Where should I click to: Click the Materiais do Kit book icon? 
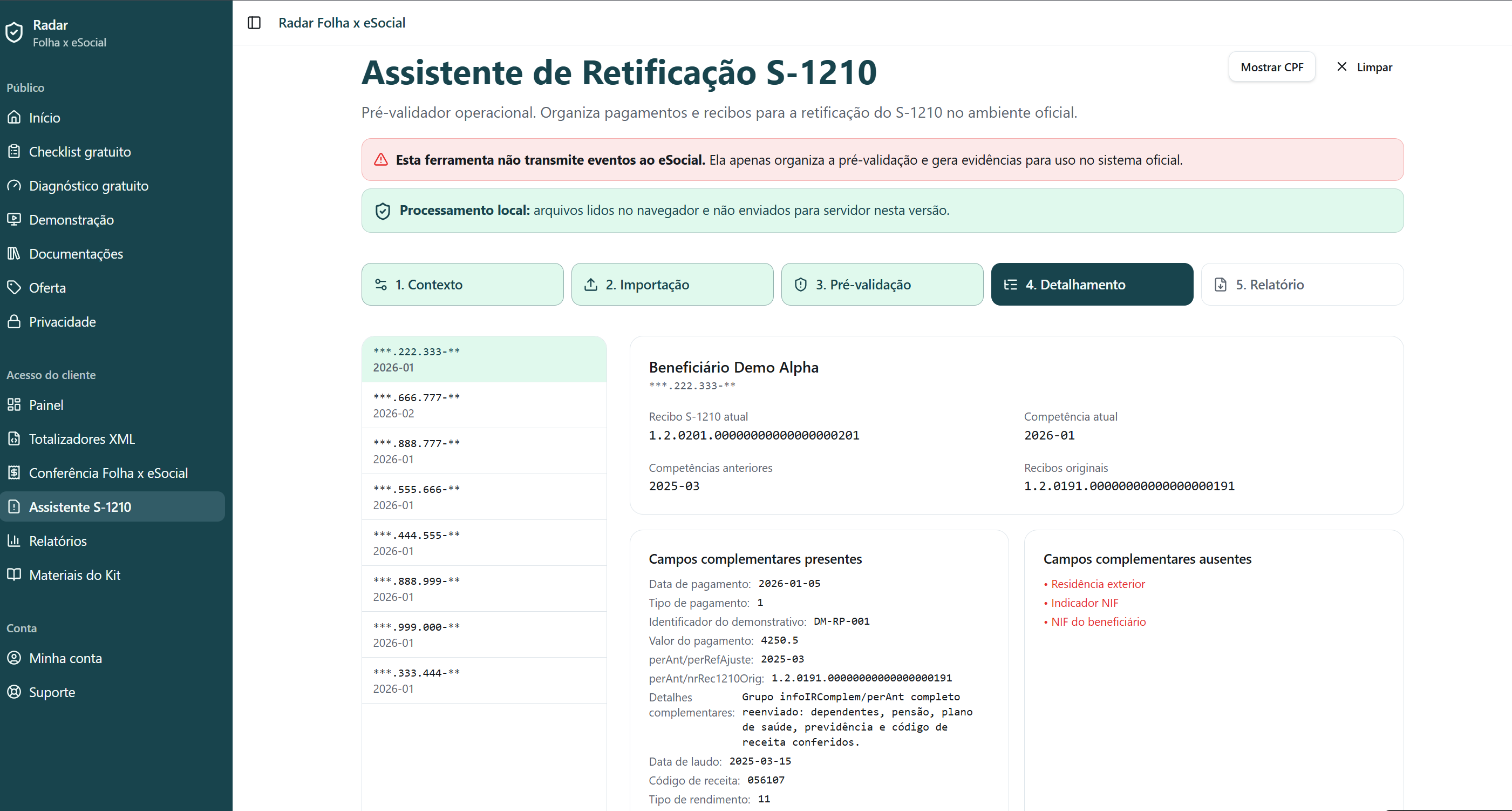click(x=14, y=575)
